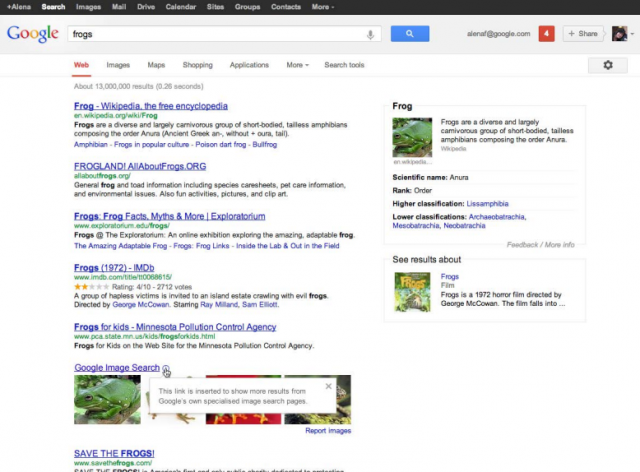Expand the More dropdown in search tabs
The image size is (640, 472).
pyautogui.click(x=298, y=65)
